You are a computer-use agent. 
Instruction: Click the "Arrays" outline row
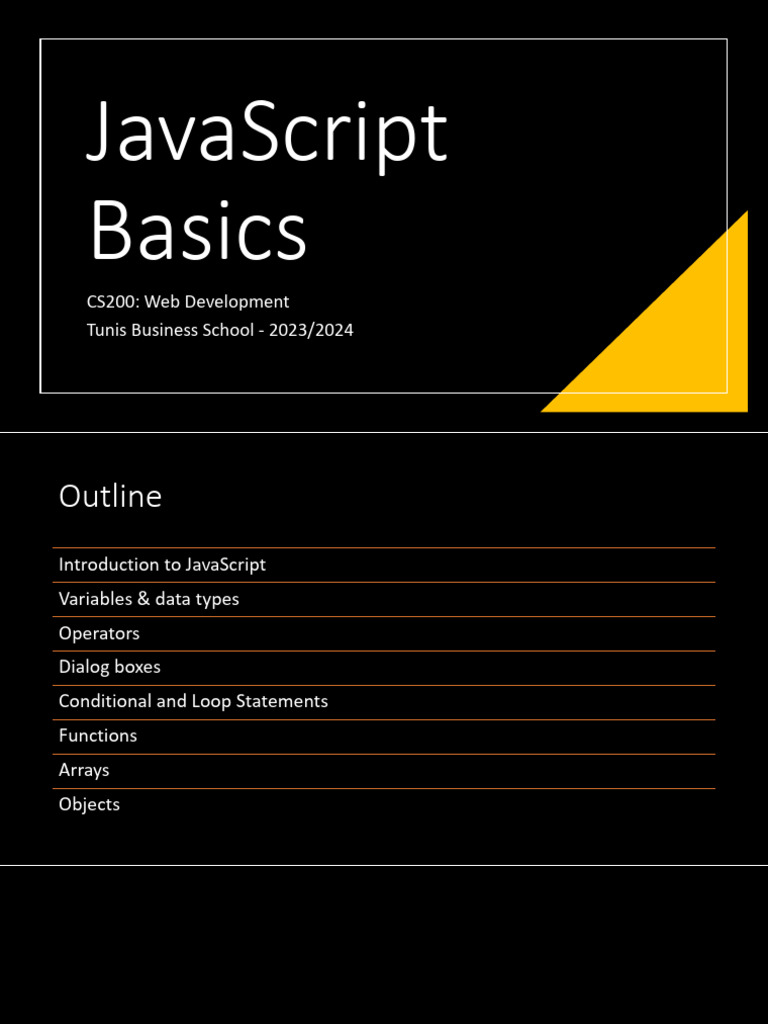tap(384, 771)
